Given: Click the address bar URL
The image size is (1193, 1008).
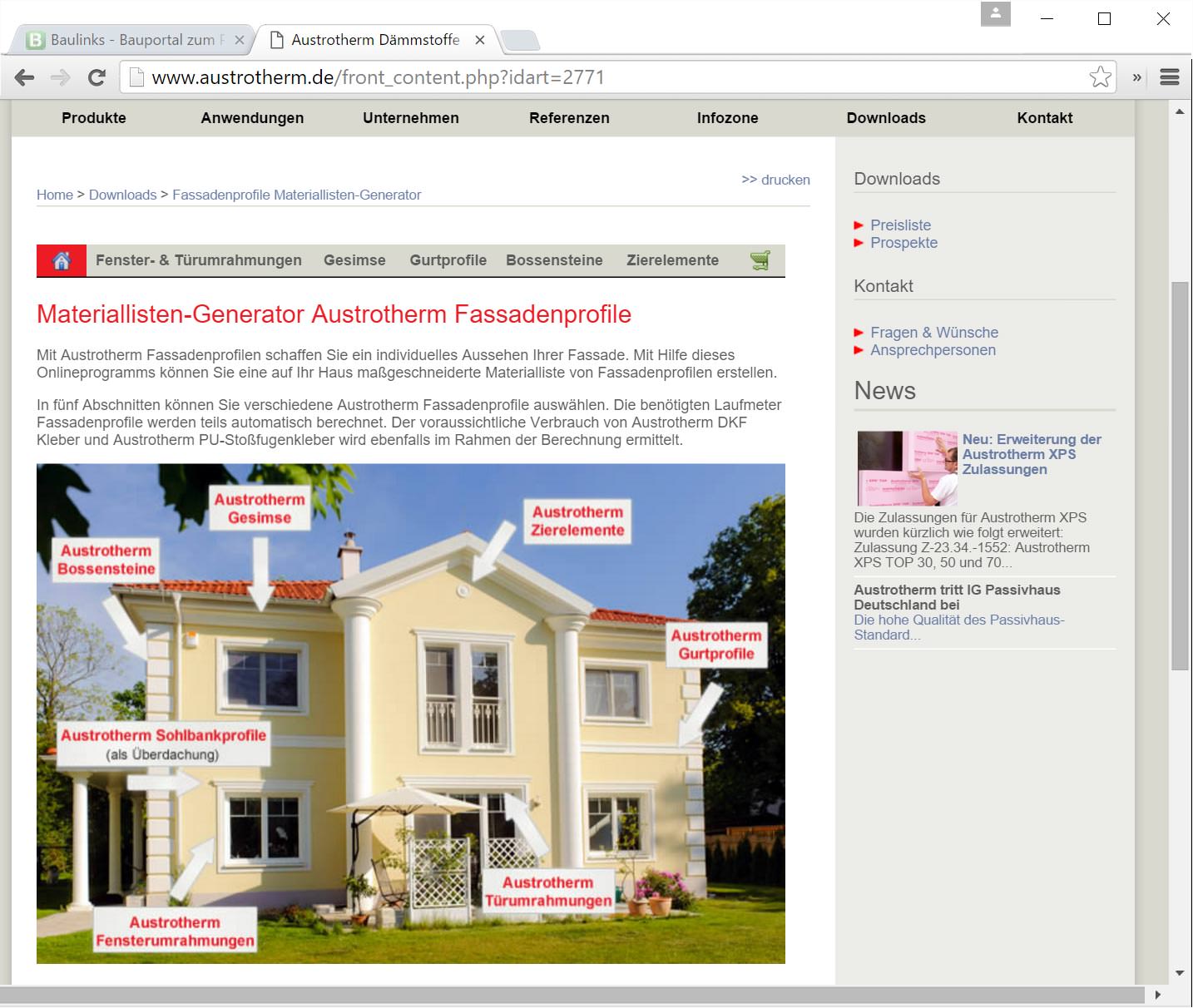Looking at the screenshot, I should (x=378, y=77).
